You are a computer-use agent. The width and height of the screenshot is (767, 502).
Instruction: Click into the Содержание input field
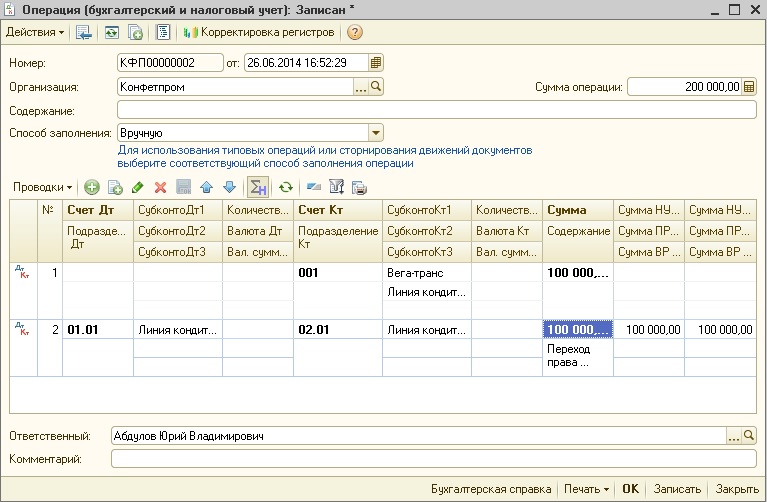(436, 110)
